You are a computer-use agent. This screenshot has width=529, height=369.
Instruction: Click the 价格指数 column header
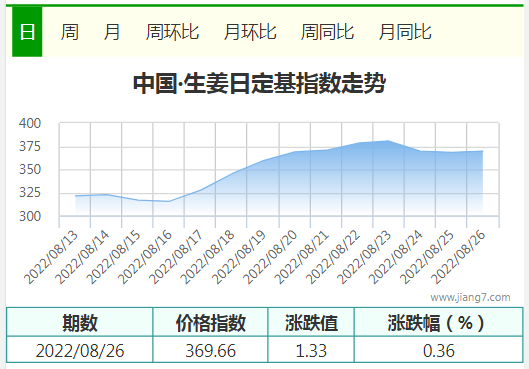coord(210,322)
